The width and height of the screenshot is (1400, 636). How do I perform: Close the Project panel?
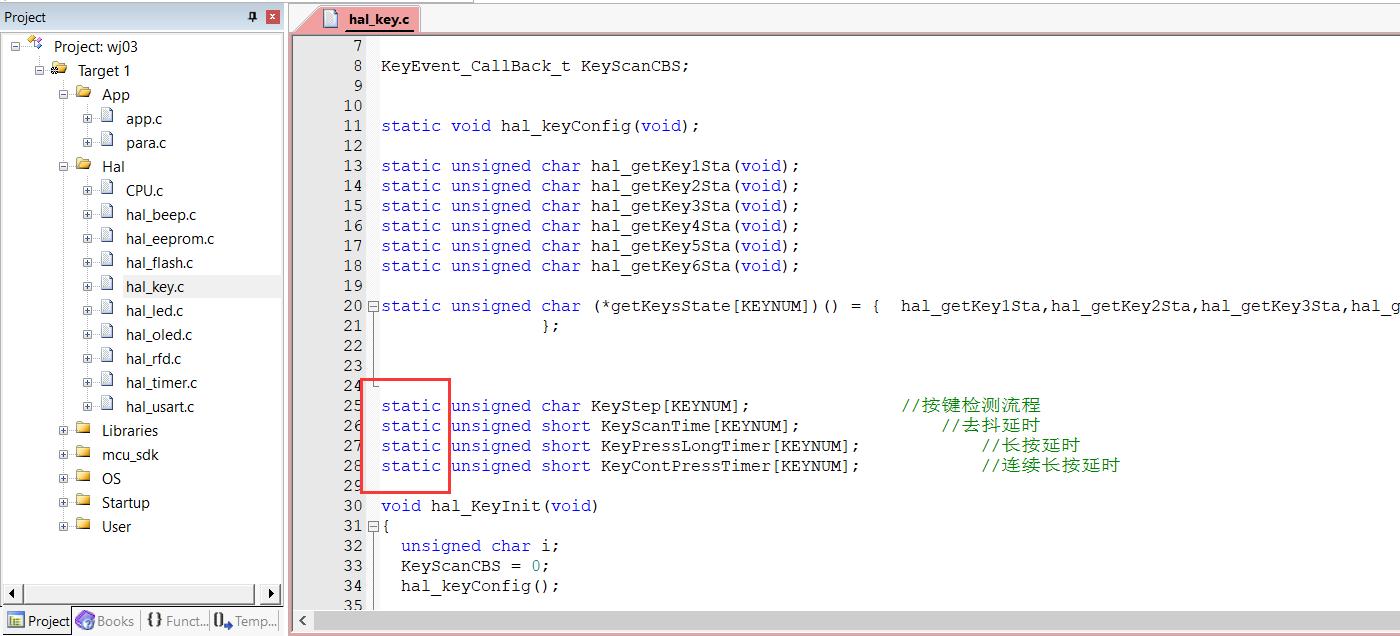(x=272, y=17)
